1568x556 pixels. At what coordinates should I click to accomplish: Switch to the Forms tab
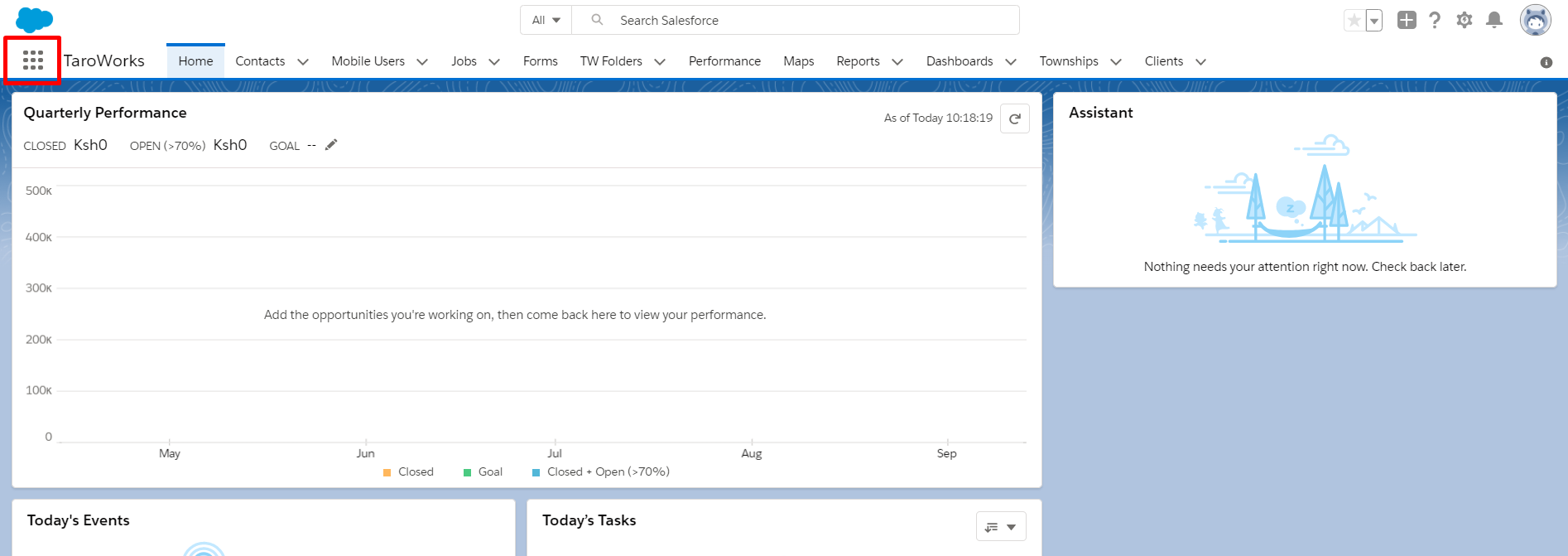click(x=540, y=61)
